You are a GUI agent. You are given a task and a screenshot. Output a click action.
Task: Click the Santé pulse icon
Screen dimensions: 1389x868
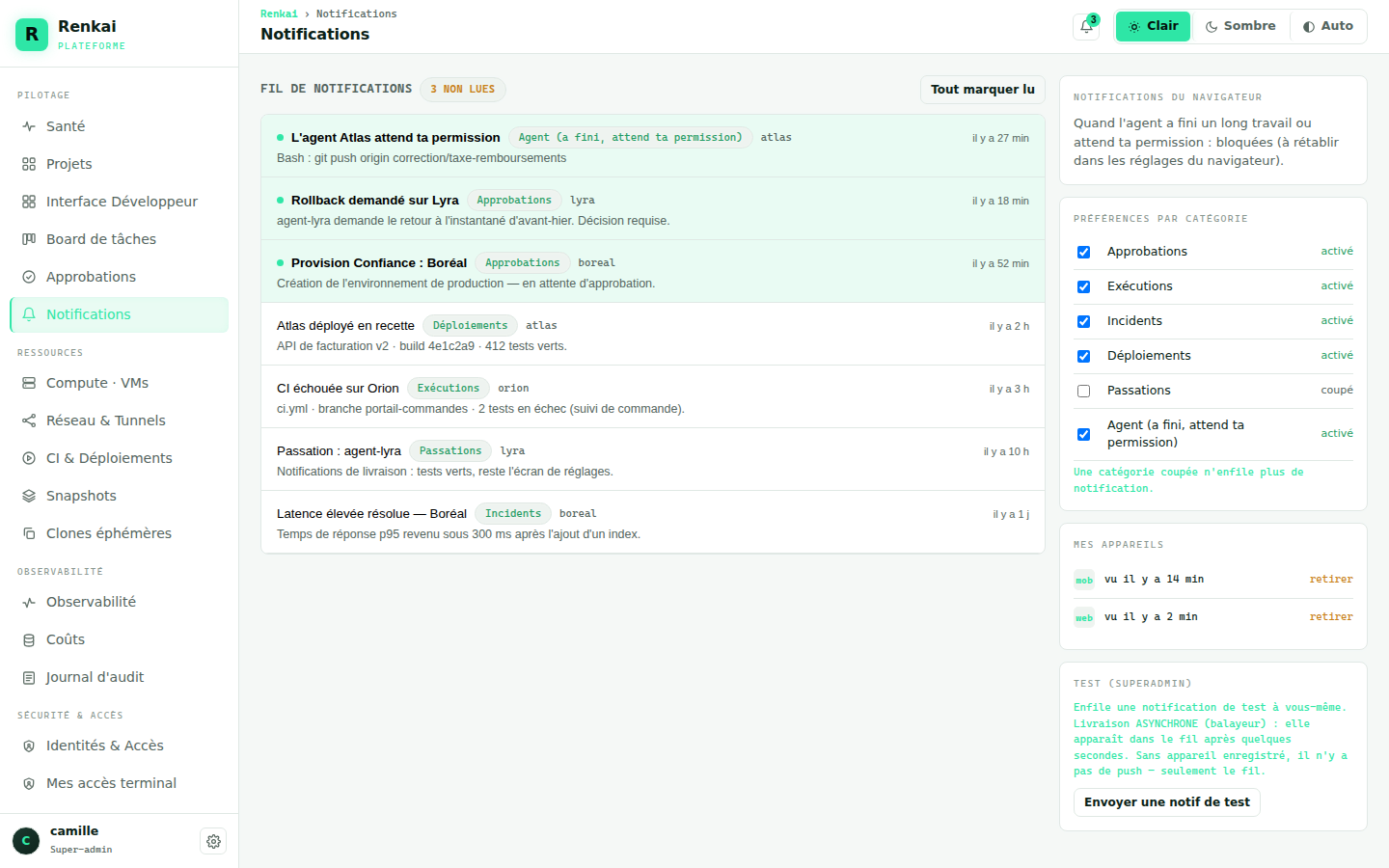[29, 126]
